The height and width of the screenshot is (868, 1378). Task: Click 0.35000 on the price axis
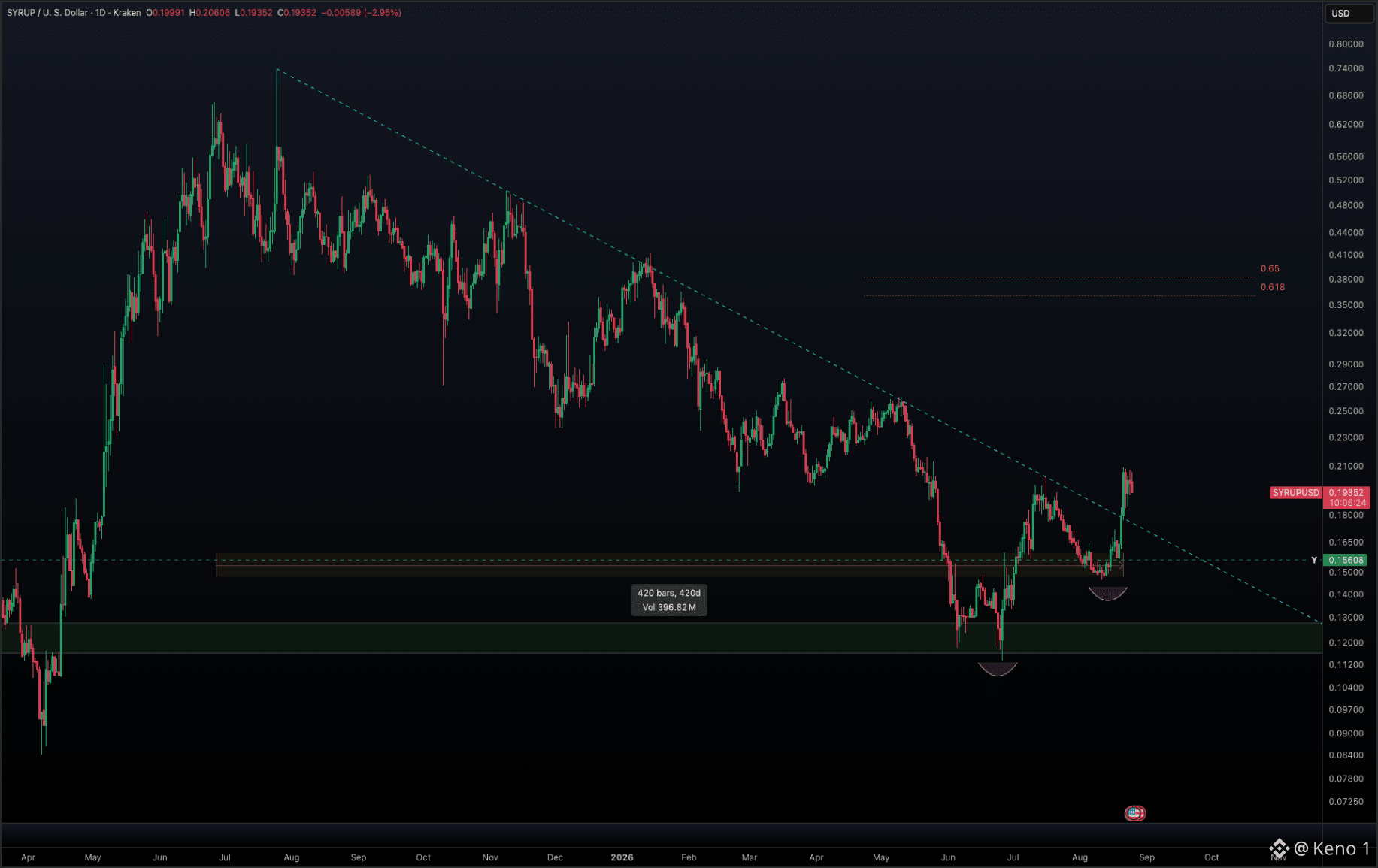pyautogui.click(x=1346, y=305)
